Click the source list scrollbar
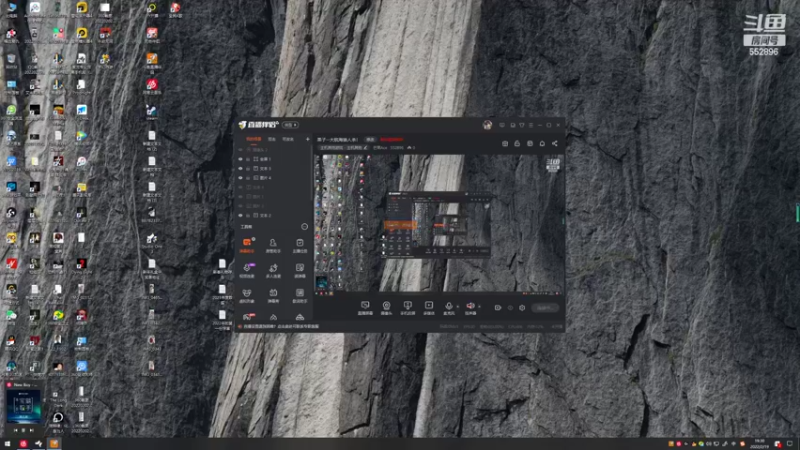Screen dimensions: 800x450 (311, 173)
